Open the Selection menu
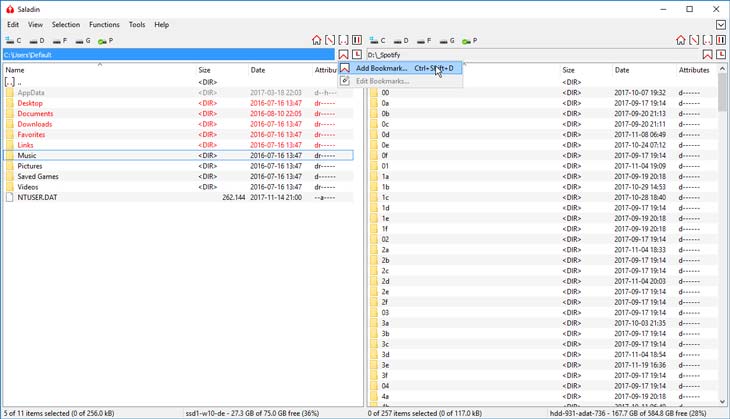730x419 pixels. coord(66,24)
